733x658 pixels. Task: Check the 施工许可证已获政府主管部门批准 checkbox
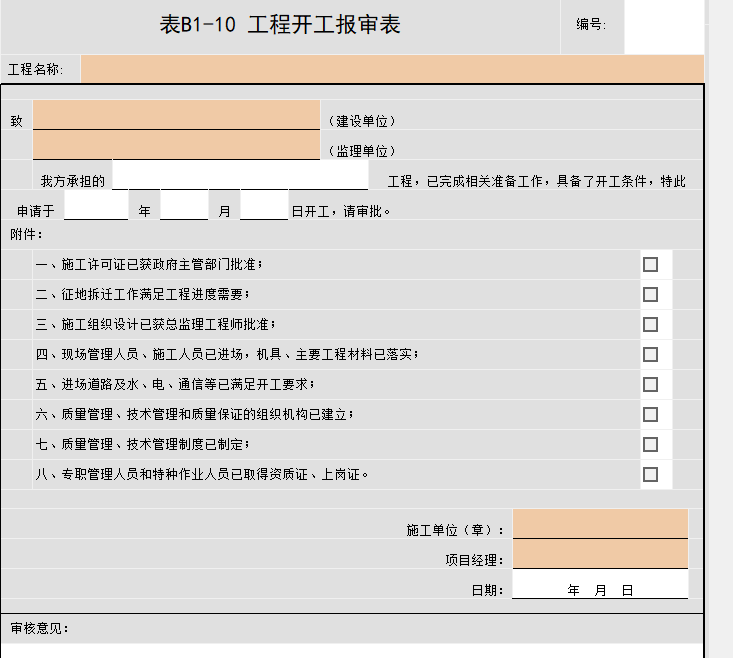click(650, 264)
